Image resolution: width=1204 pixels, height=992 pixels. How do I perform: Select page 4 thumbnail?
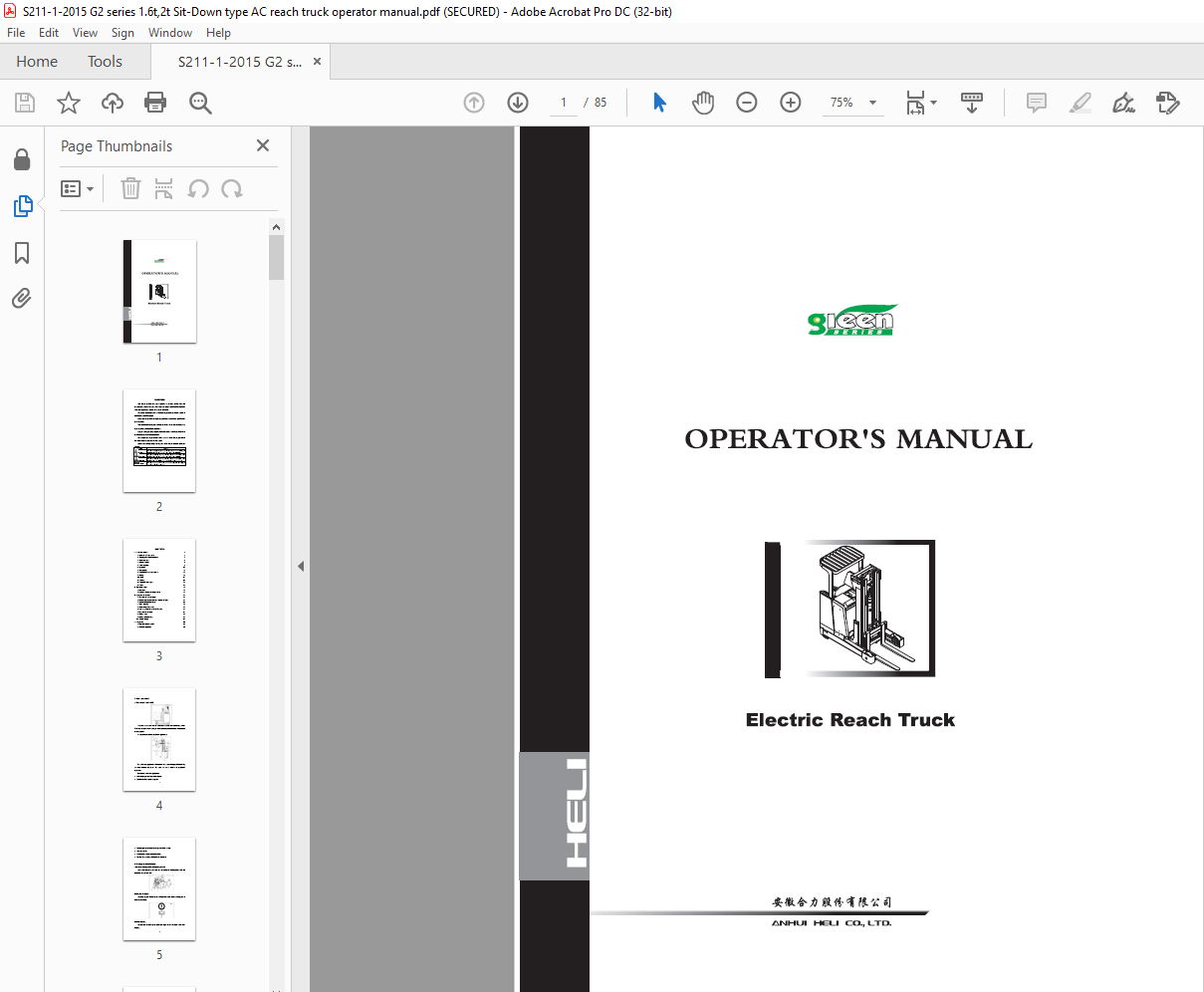[x=159, y=739]
